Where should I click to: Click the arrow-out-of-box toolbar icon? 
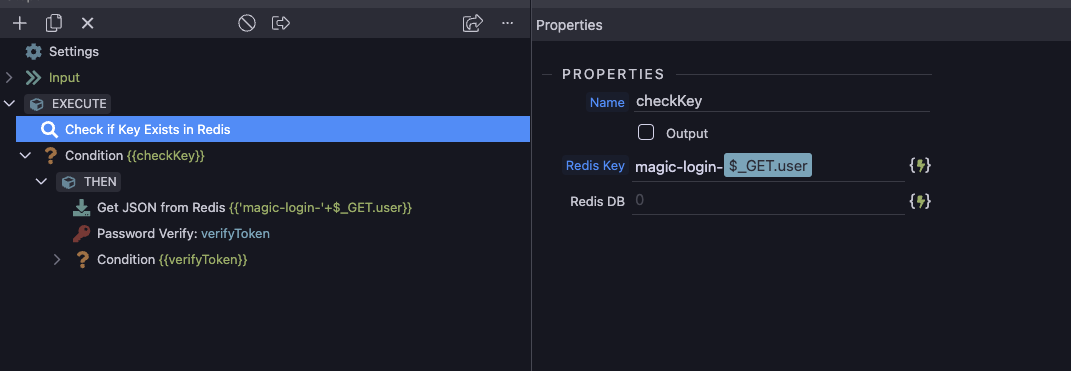coord(281,23)
